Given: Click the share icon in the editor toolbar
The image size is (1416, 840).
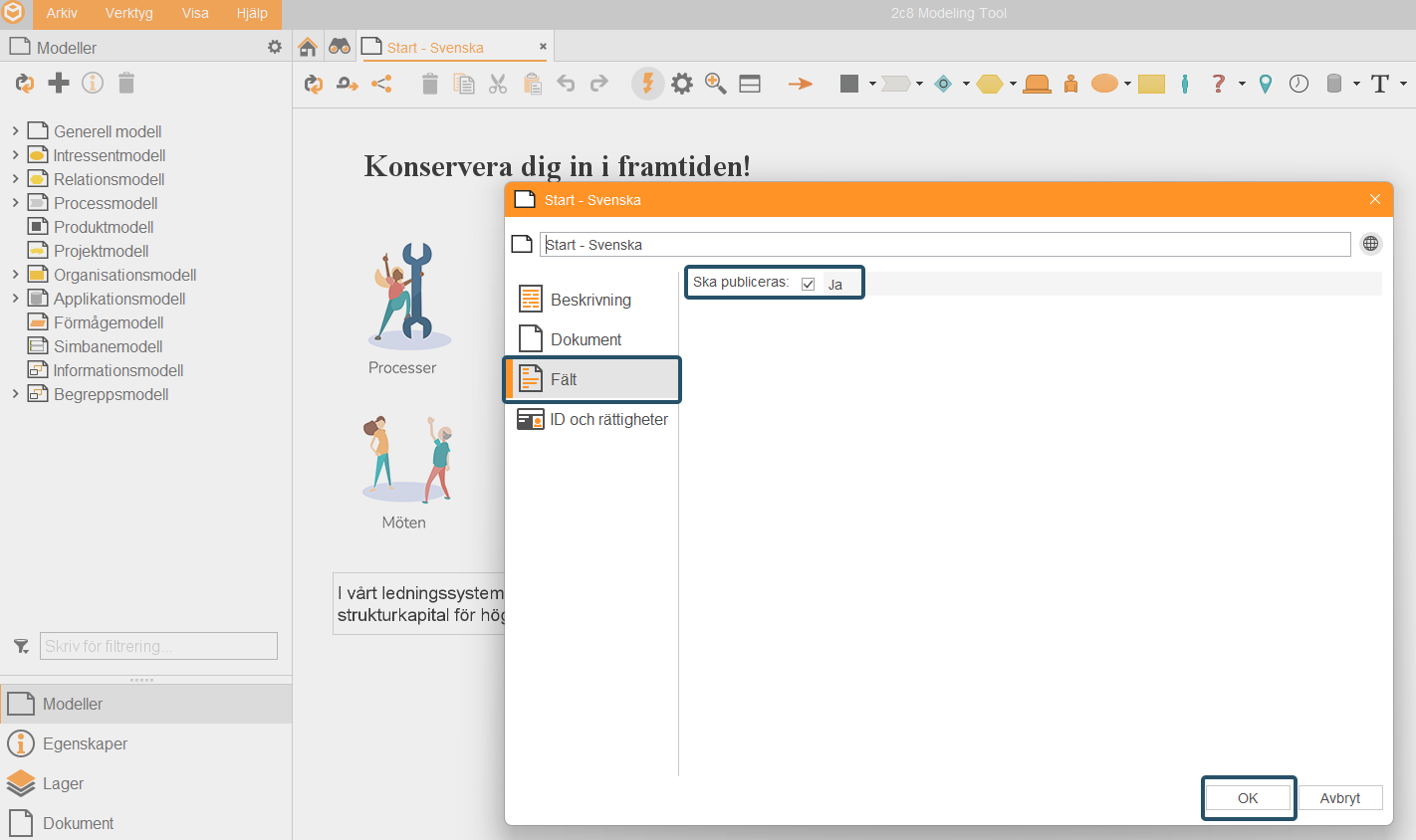Looking at the screenshot, I should pos(381,84).
